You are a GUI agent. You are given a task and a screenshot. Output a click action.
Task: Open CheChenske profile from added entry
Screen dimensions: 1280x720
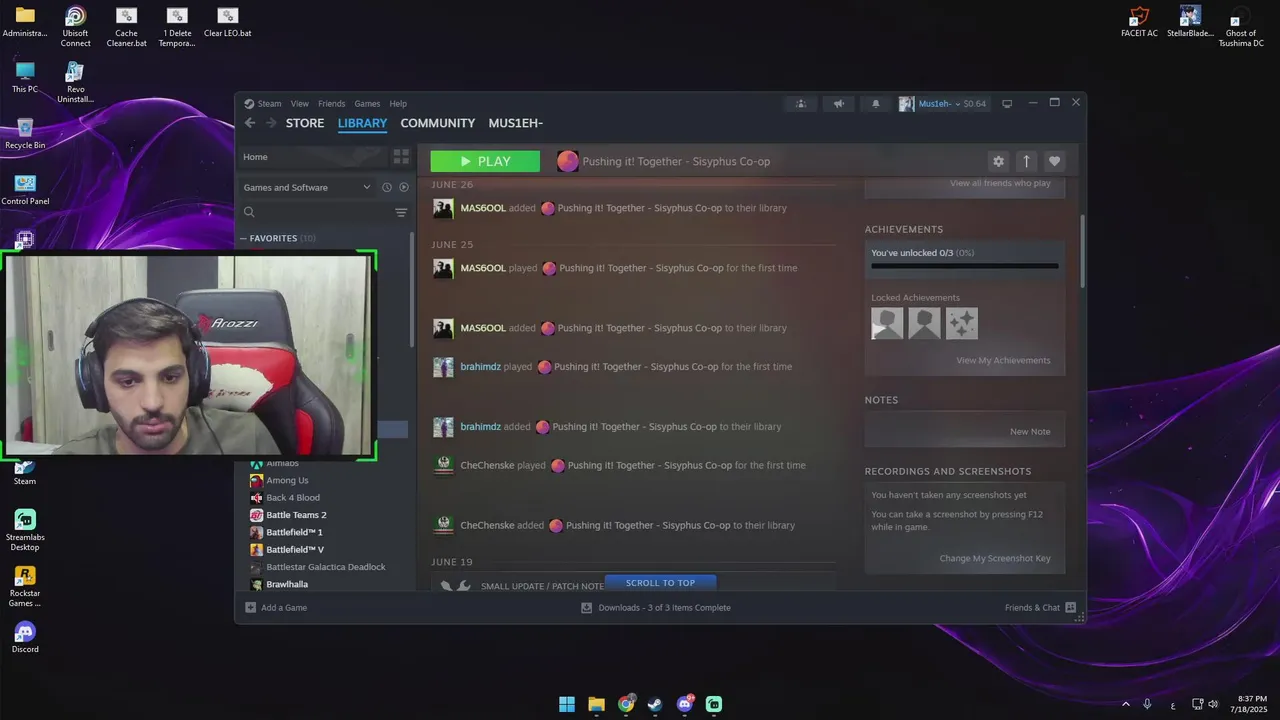487,525
